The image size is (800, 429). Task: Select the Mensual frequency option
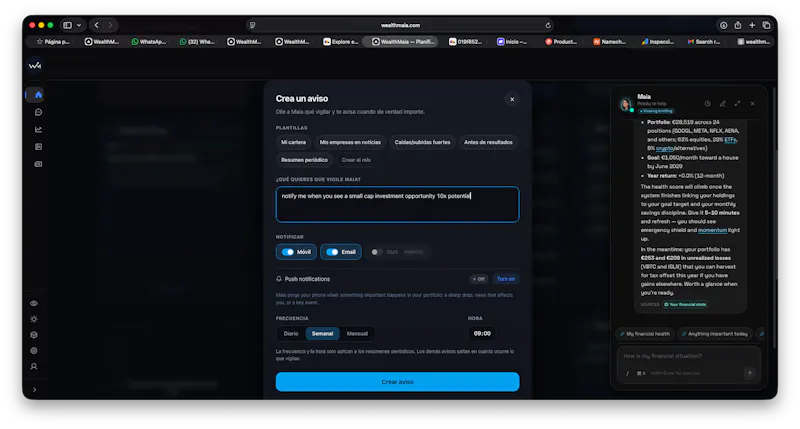[x=357, y=334]
